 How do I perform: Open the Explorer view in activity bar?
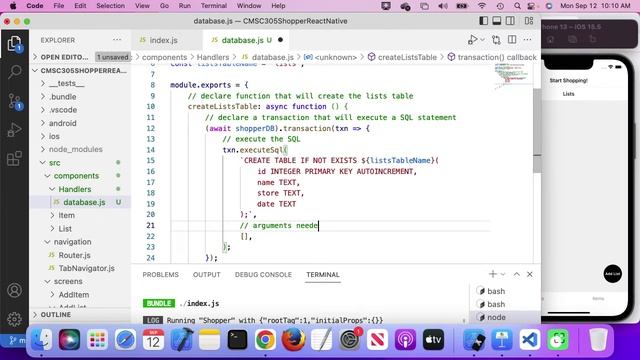14,44
